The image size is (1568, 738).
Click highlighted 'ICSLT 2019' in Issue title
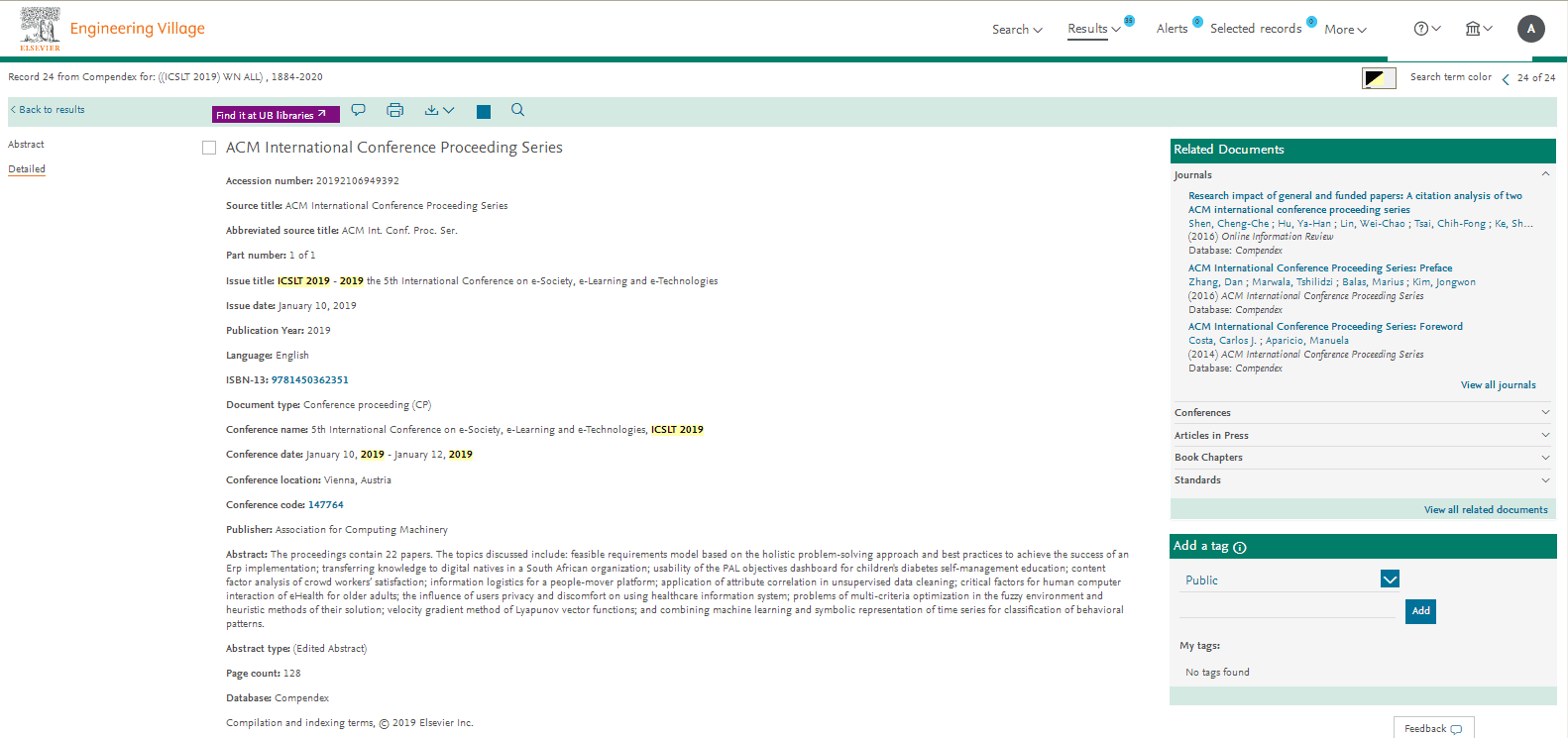303,281
